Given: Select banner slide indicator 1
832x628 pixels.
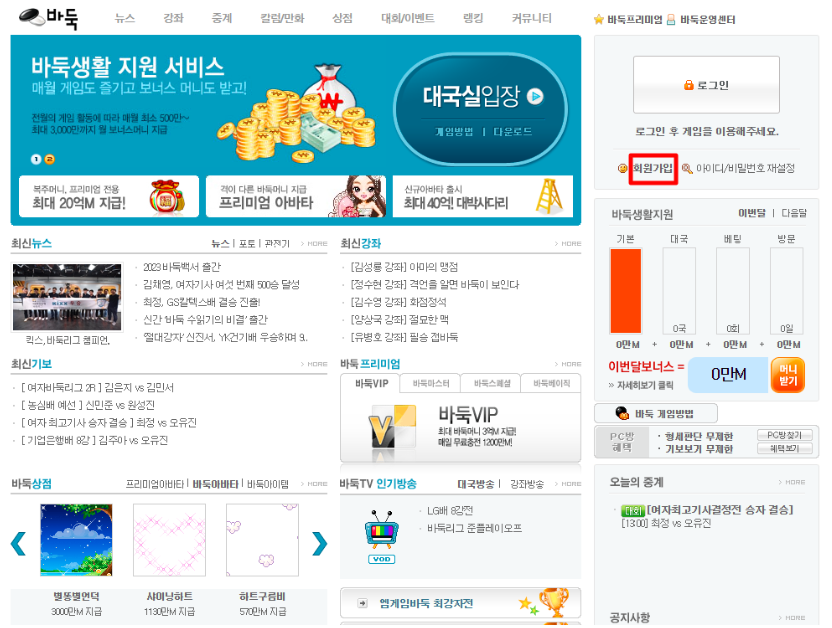Looking at the screenshot, I should [36, 159].
